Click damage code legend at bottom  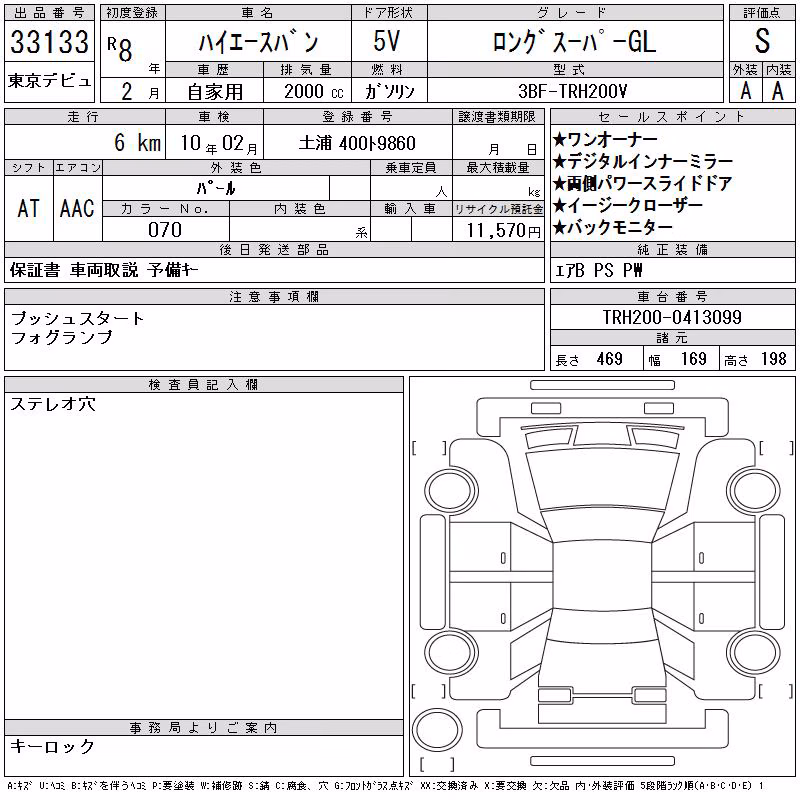(385, 786)
